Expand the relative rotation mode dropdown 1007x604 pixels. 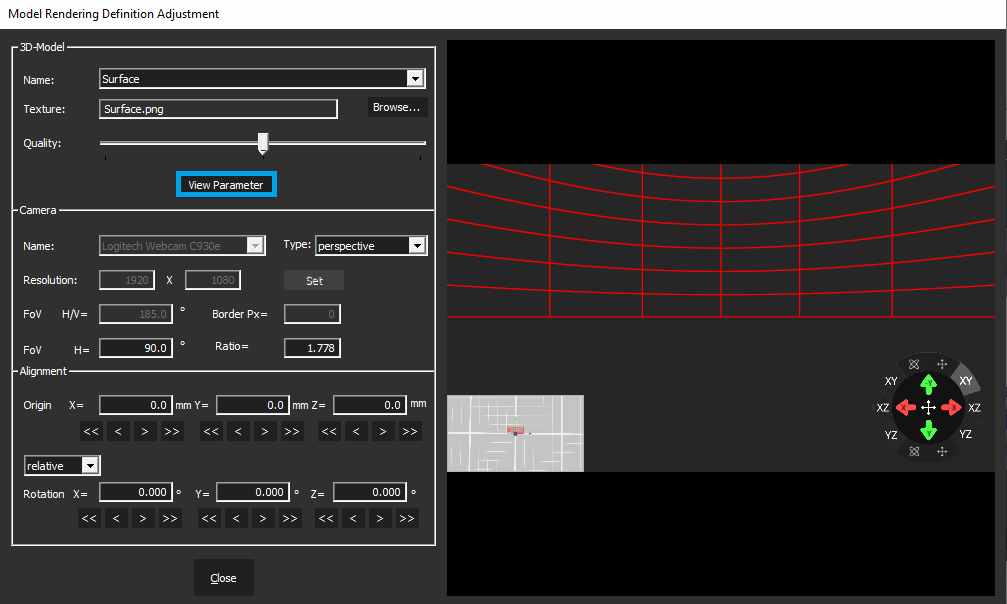point(90,466)
